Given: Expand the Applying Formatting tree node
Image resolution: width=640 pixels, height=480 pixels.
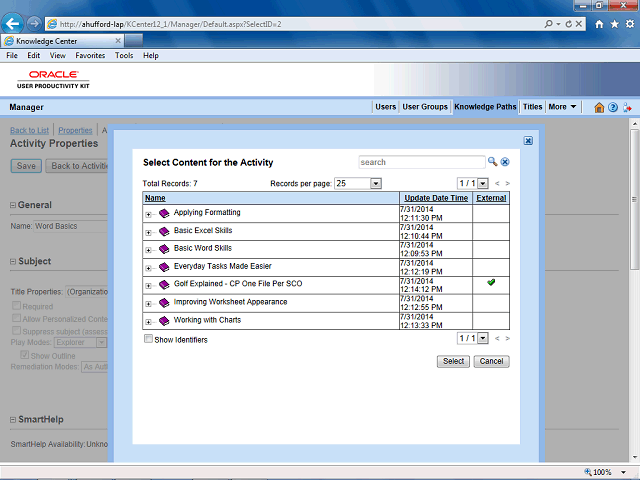Looking at the screenshot, I should pyautogui.click(x=148, y=215).
